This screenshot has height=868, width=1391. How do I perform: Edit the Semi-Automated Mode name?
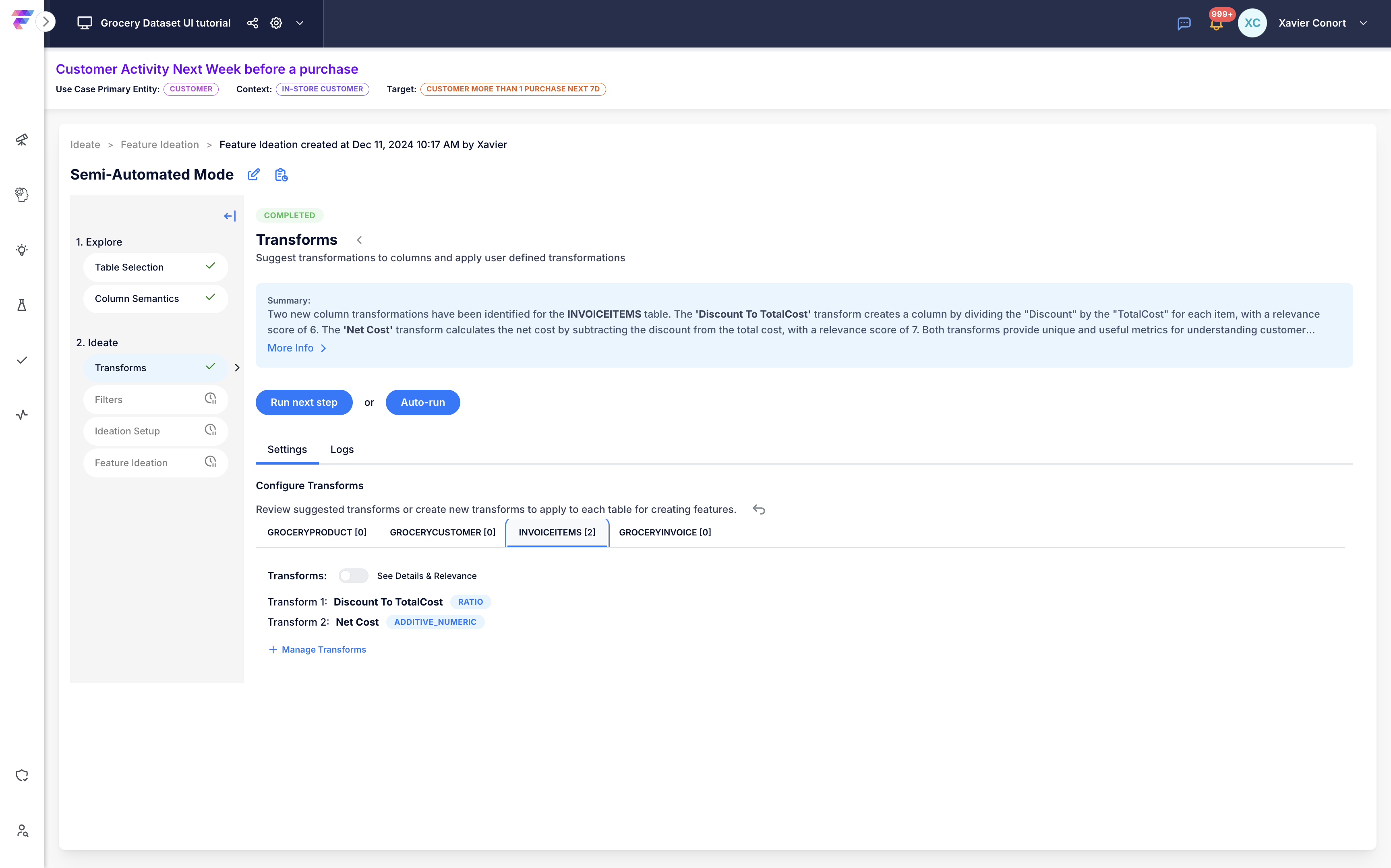click(253, 174)
